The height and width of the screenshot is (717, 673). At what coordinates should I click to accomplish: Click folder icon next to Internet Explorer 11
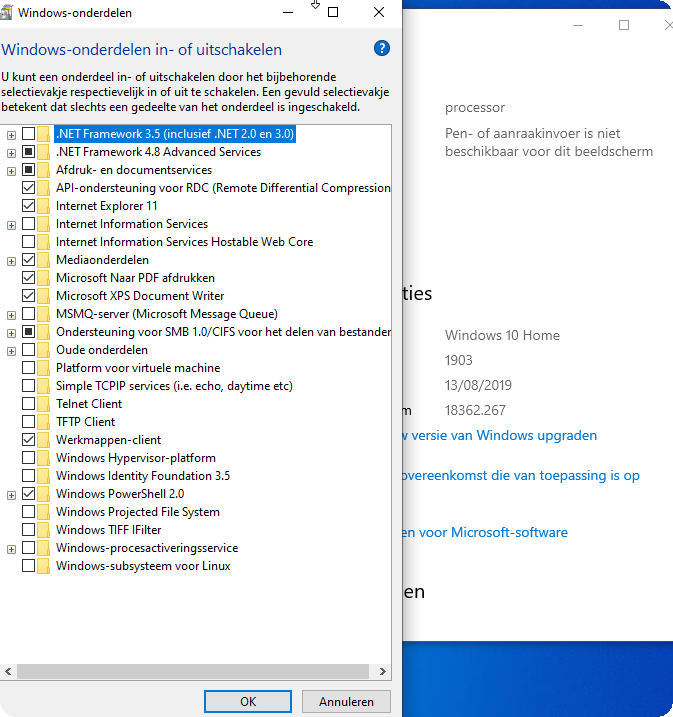pos(44,206)
